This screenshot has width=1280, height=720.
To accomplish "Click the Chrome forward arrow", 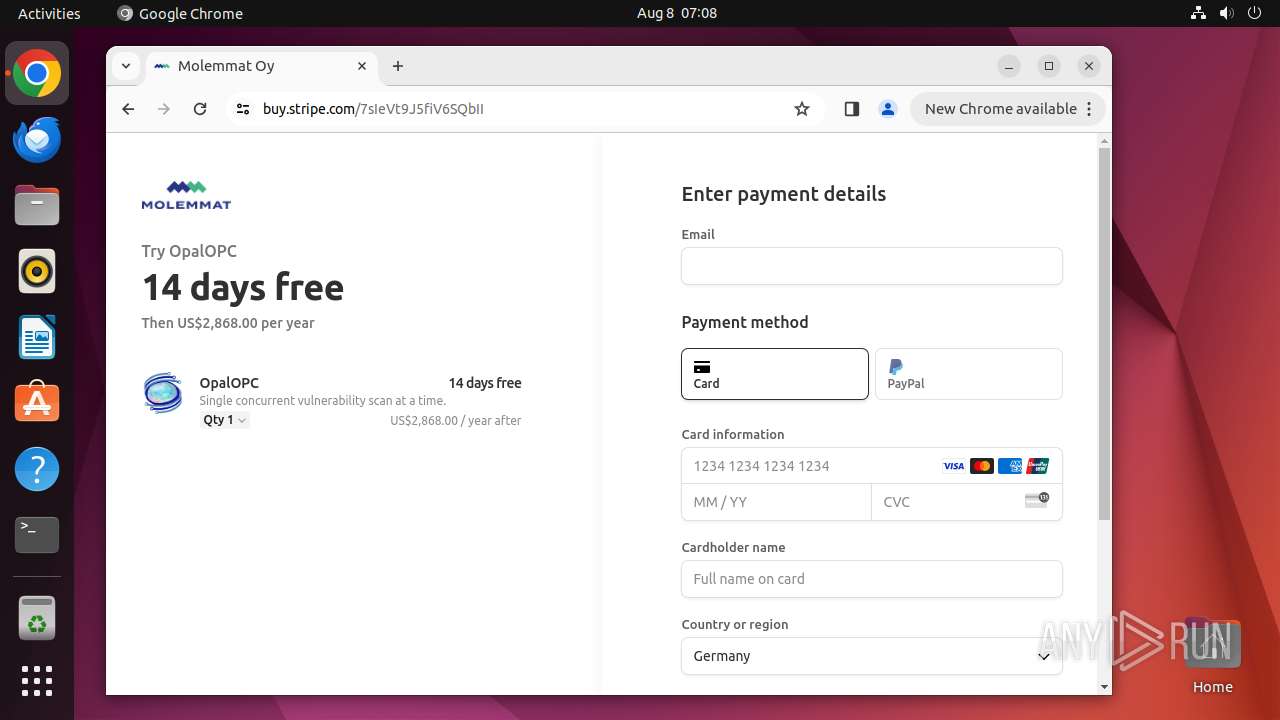I will [x=164, y=109].
